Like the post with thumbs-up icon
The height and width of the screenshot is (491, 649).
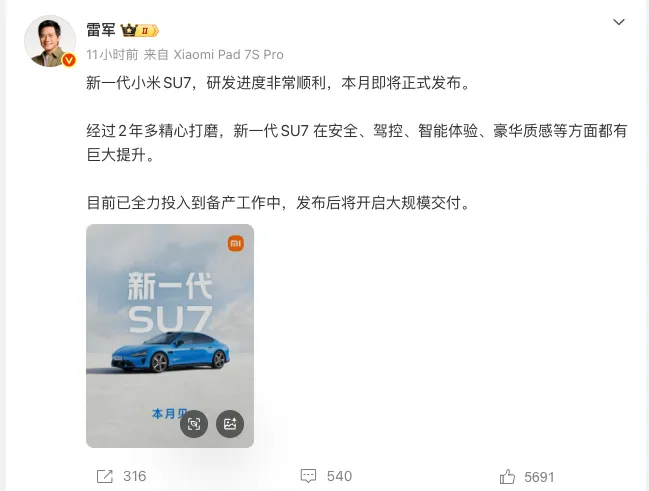(507, 477)
